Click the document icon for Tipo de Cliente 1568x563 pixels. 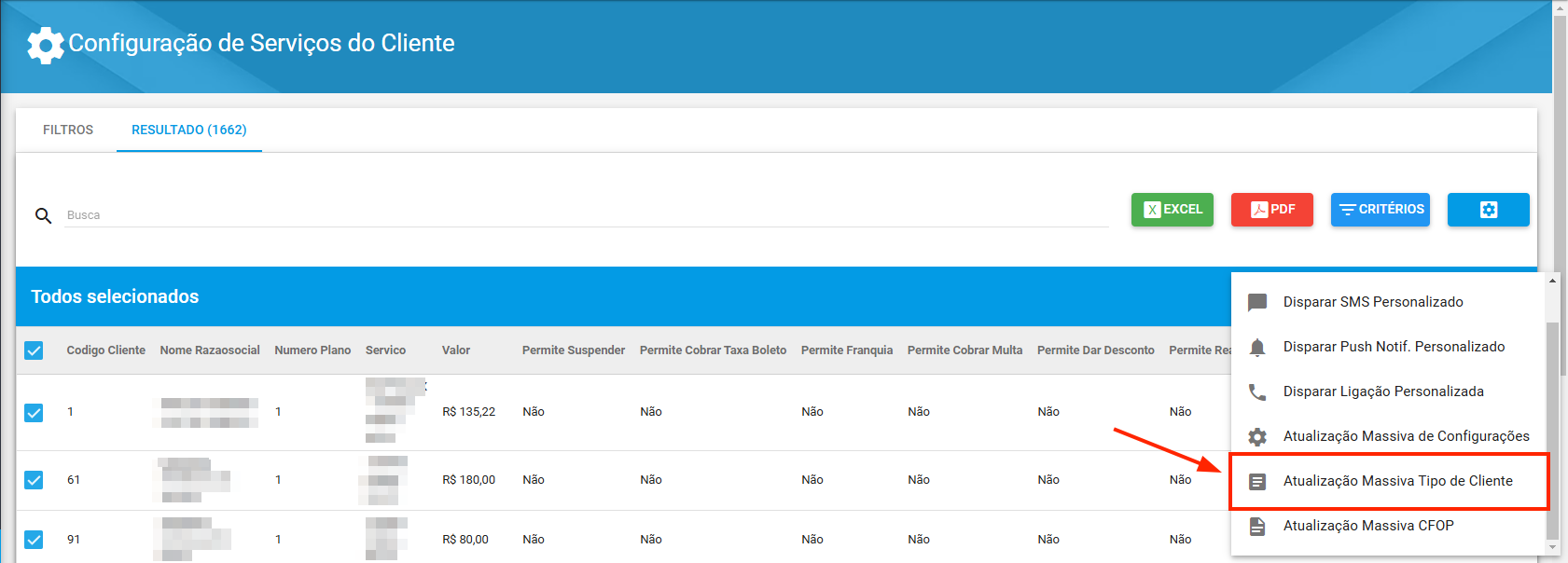pyautogui.click(x=1257, y=481)
